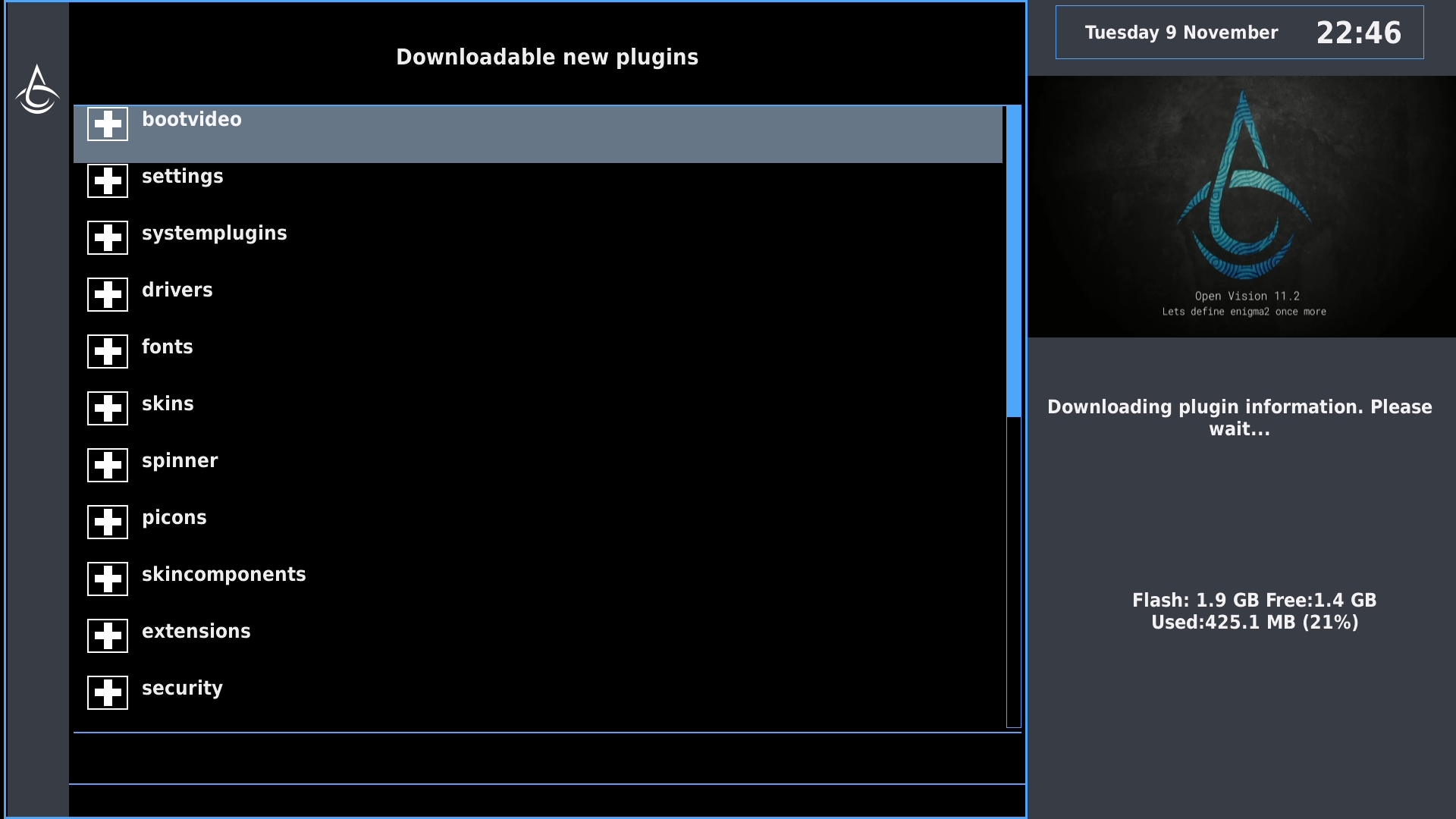Viewport: 1456px width, 819px height.
Task: Click plus icon next to skincomponents
Action: [108, 579]
